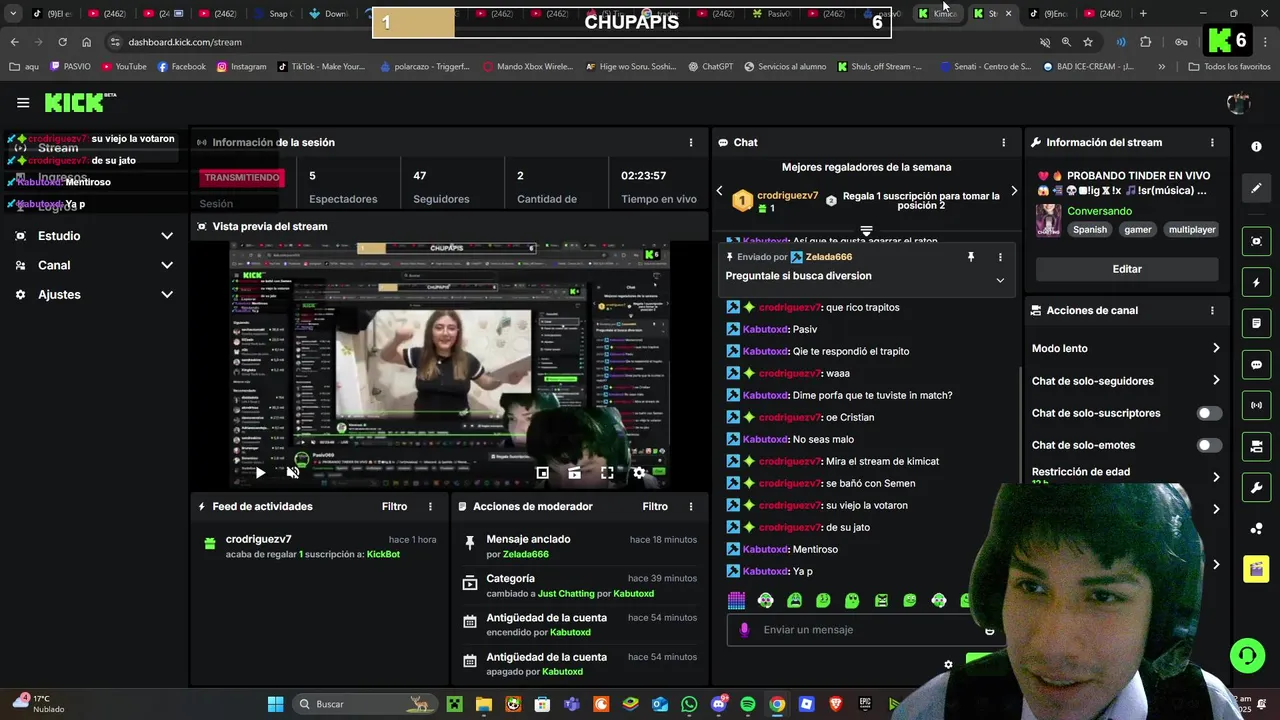Click the Editar stream info button
The width and height of the screenshot is (1280, 720).
[1127, 269]
